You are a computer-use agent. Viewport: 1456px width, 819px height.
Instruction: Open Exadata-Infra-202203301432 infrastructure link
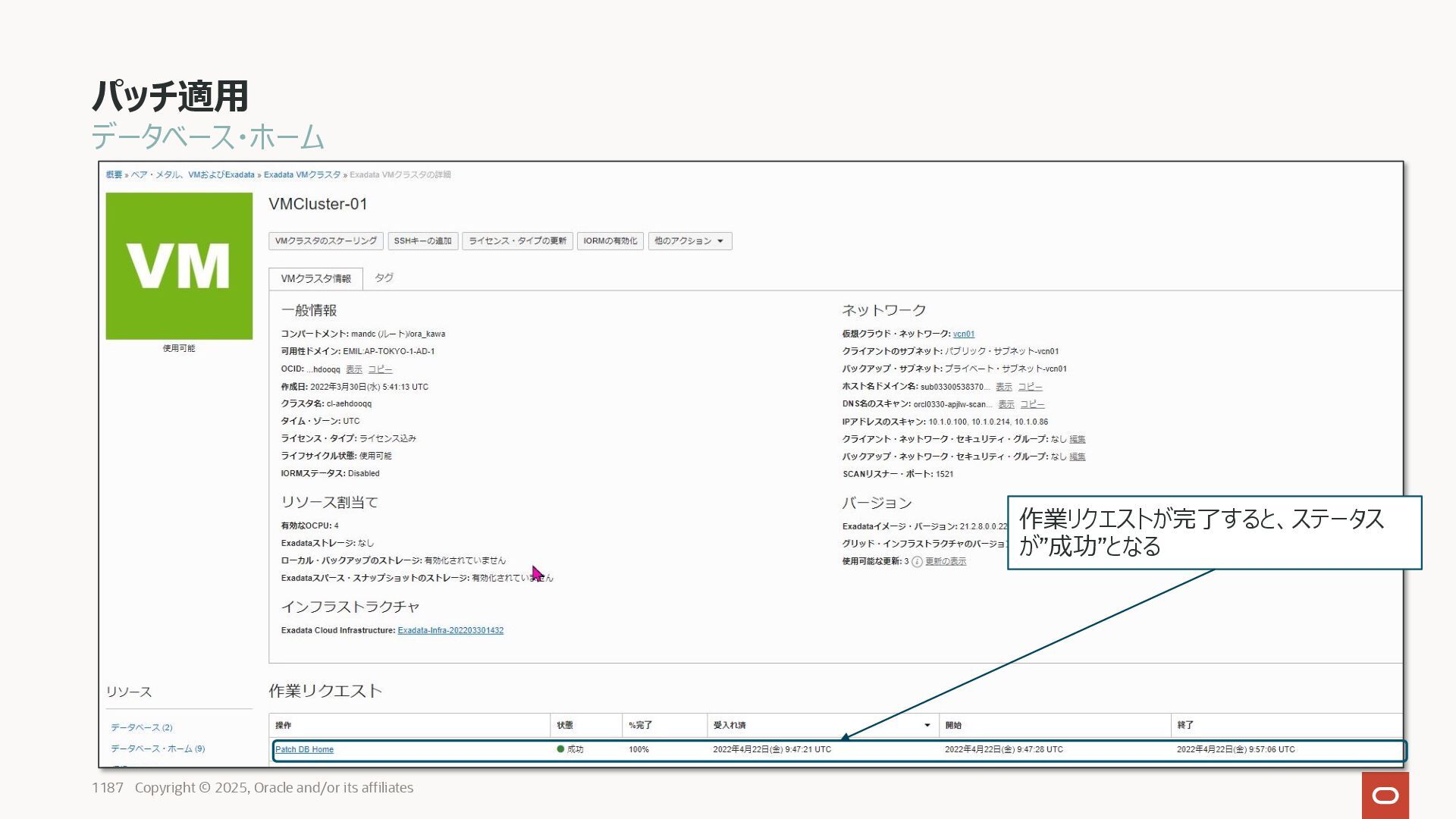pyautogui.click(x=450, y=631)
